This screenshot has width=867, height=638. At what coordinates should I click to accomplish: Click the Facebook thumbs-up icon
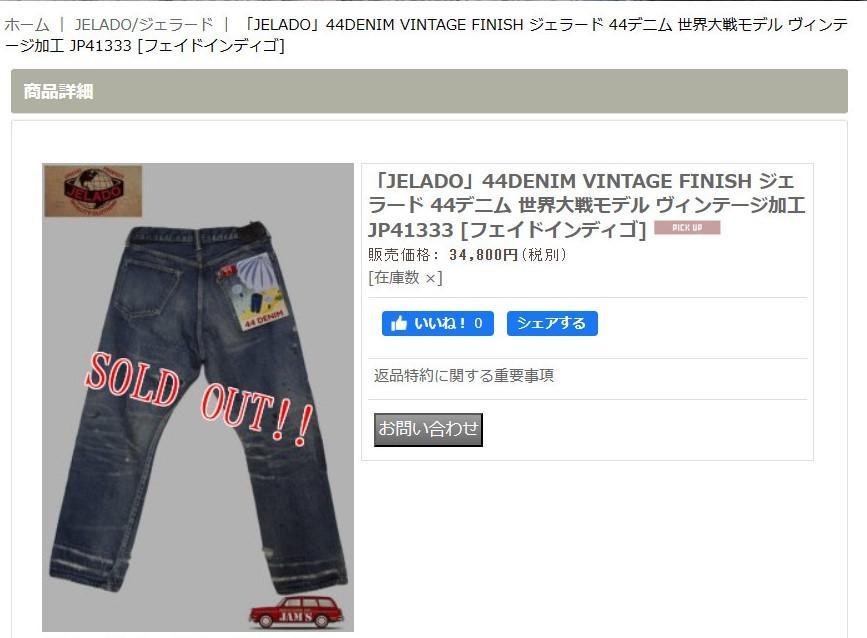[399, 323]
